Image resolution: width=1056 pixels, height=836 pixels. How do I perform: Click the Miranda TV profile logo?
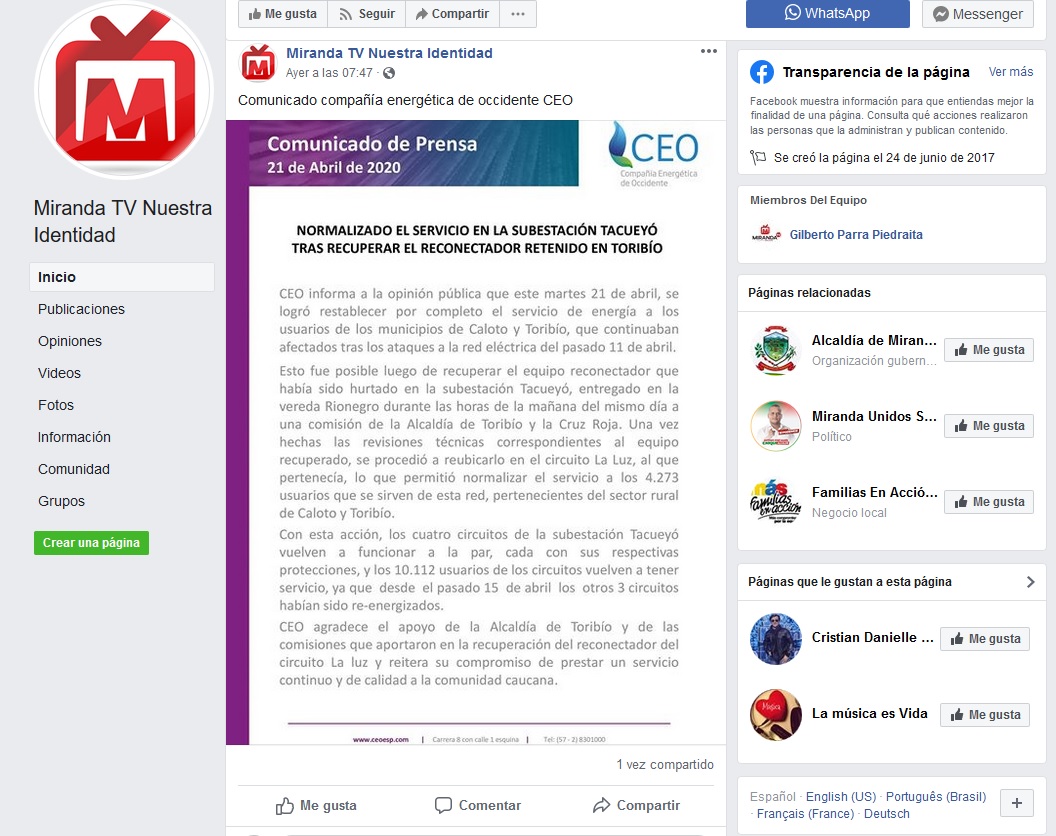124,90
